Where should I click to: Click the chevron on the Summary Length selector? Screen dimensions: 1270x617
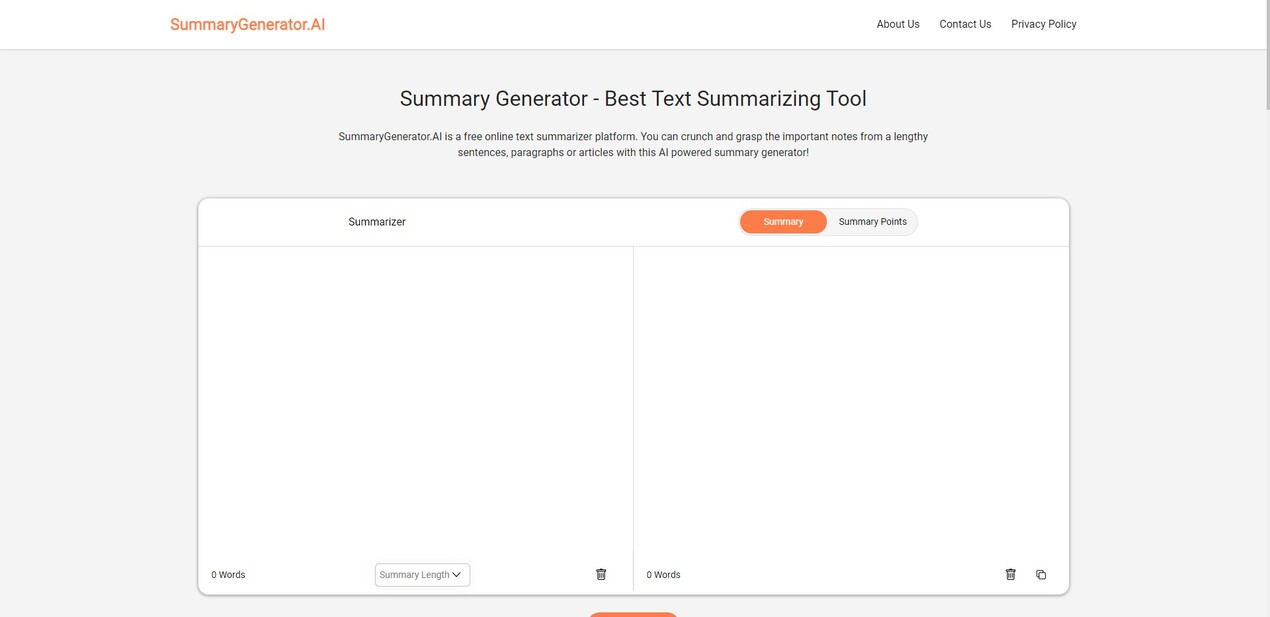[455, 572]
